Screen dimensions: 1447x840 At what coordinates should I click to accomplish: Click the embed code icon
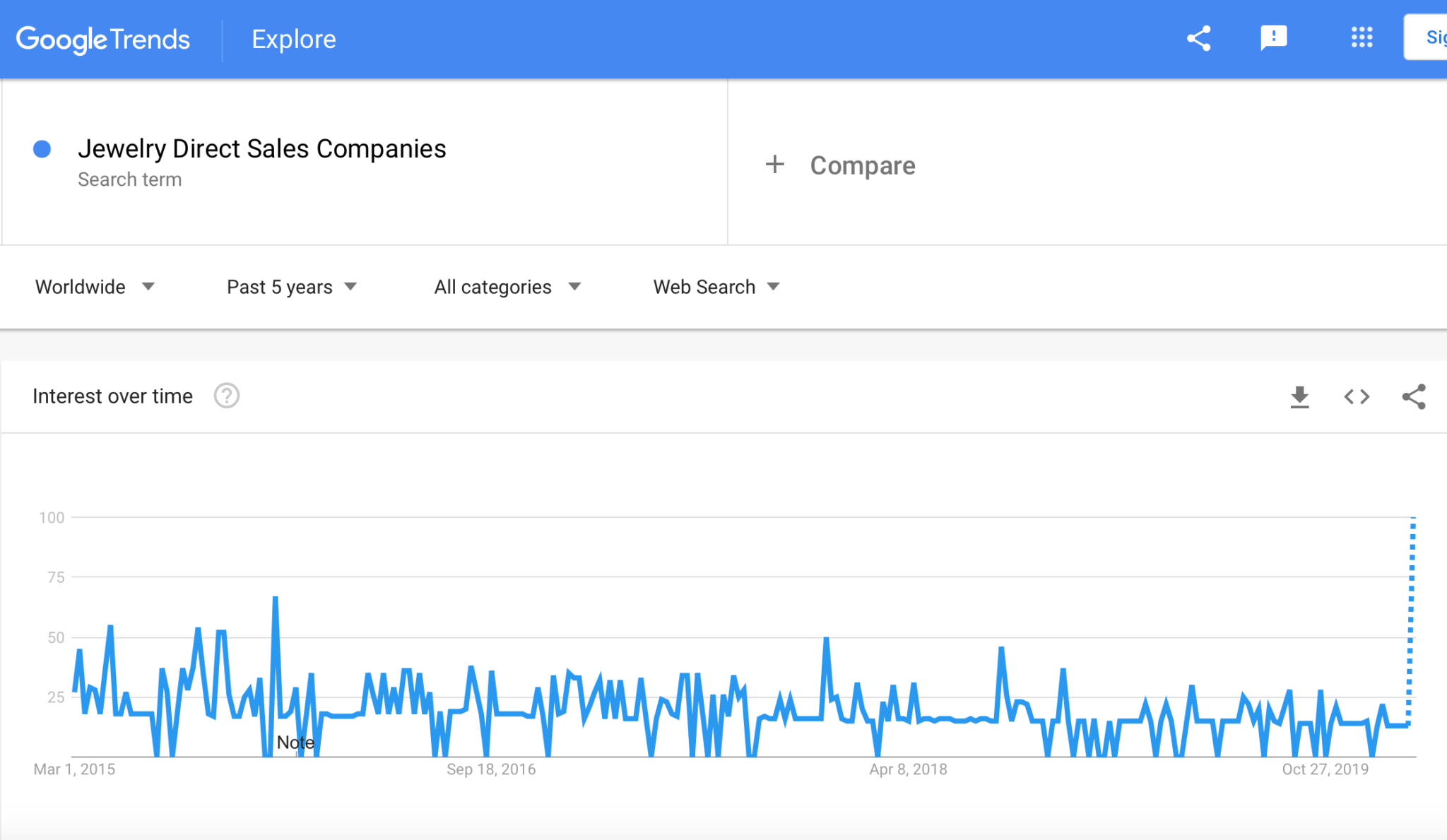[1357, 397]
